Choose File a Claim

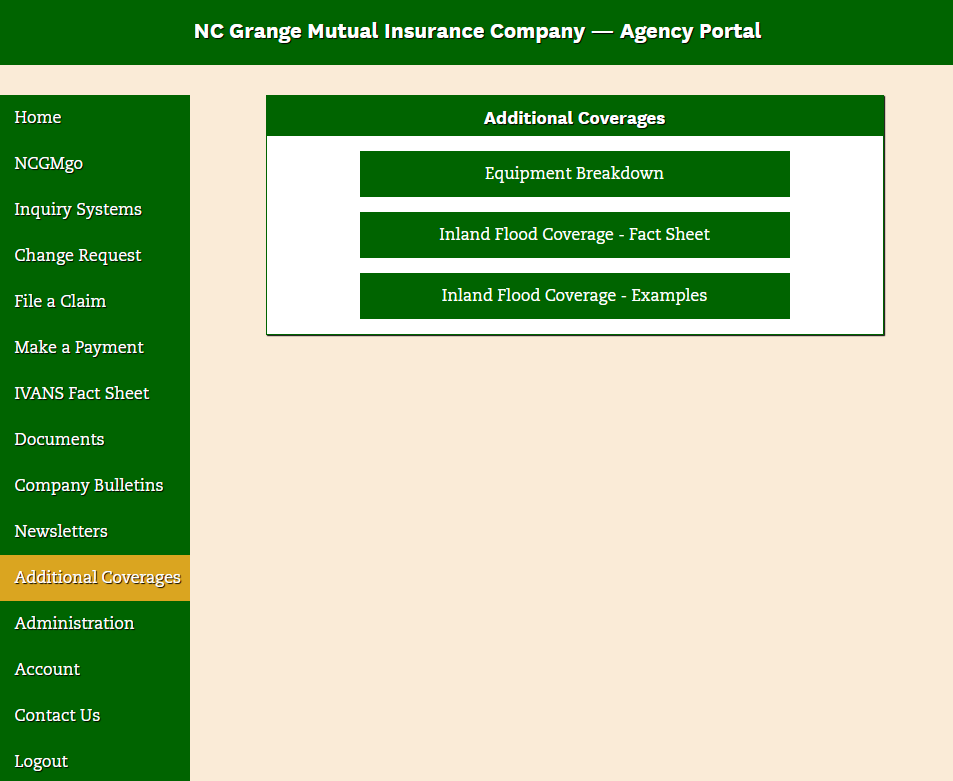[95, 301]
